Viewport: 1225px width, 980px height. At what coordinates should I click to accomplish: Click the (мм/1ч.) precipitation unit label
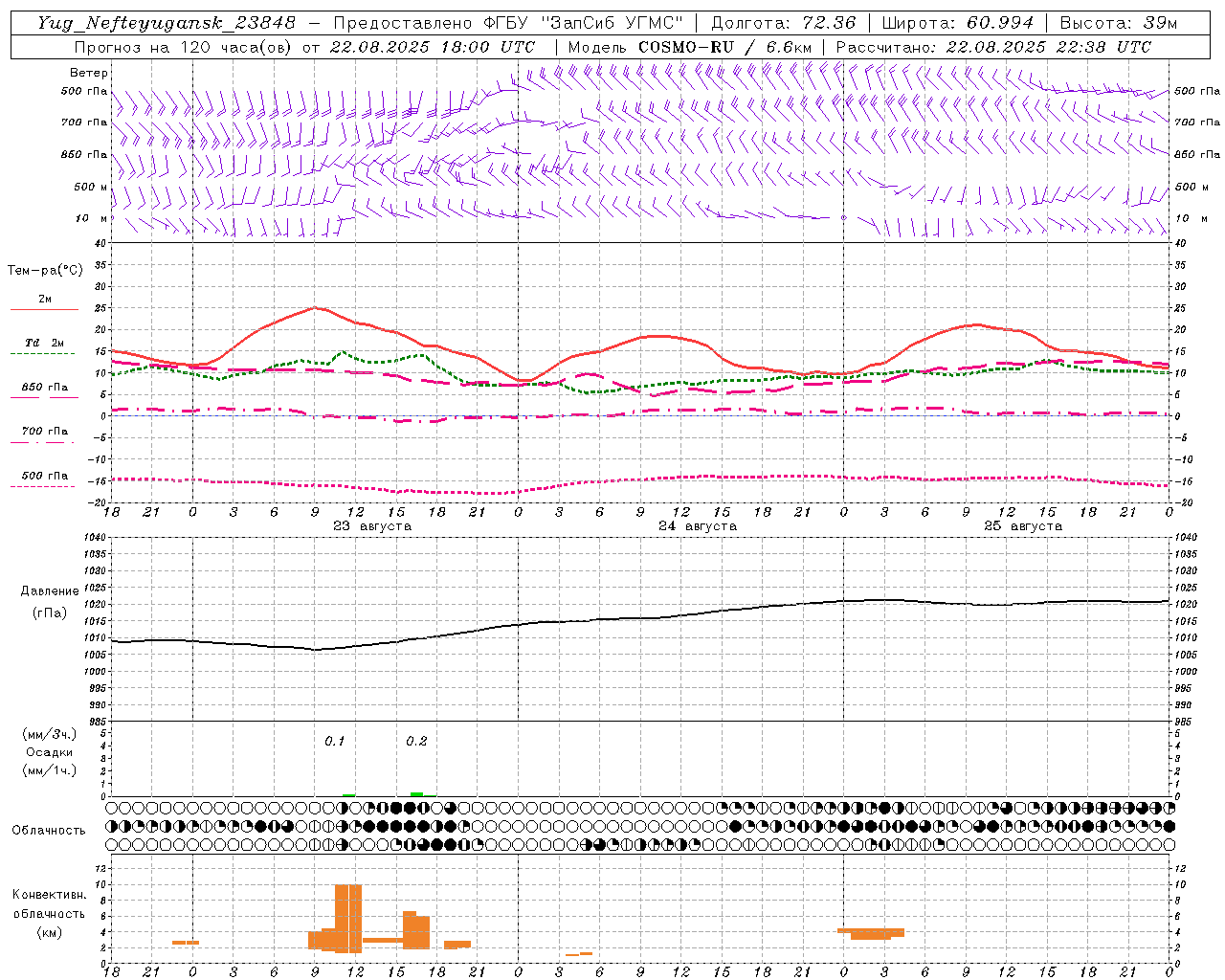(x=49, y=770)
